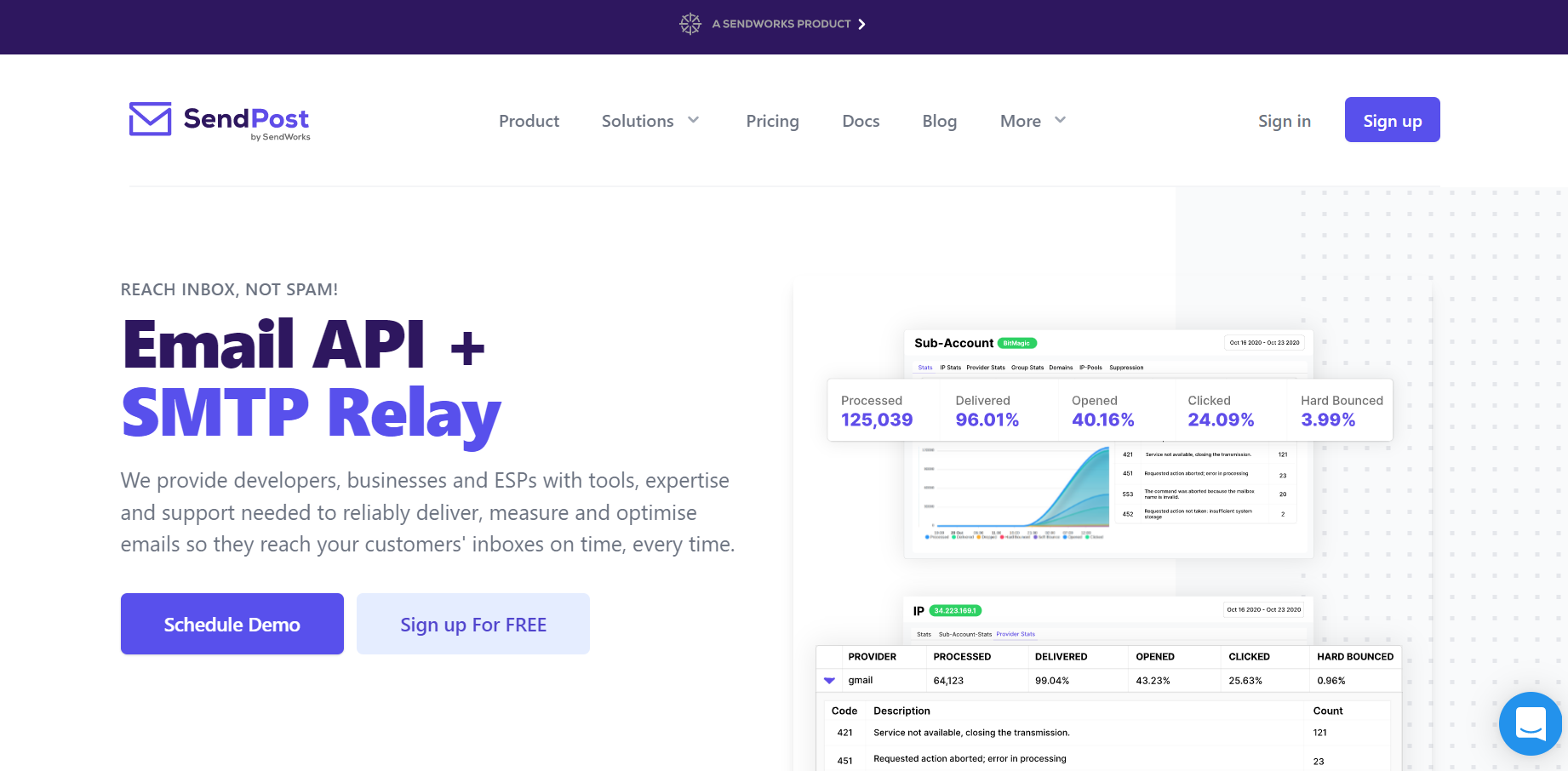Click the Sign in link
Viewport: 1568px width, 771px height.
1285,121
